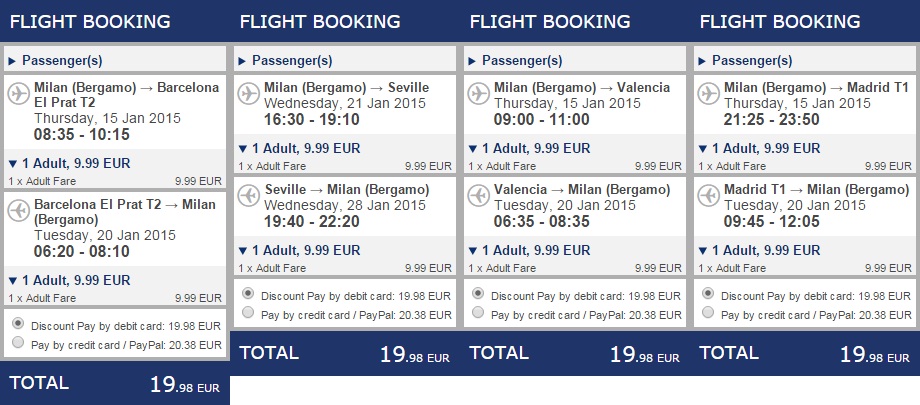Click plane icon for Seville to Milan flight
The width and height of the screenshot is (920, 405).
(249, 194)
